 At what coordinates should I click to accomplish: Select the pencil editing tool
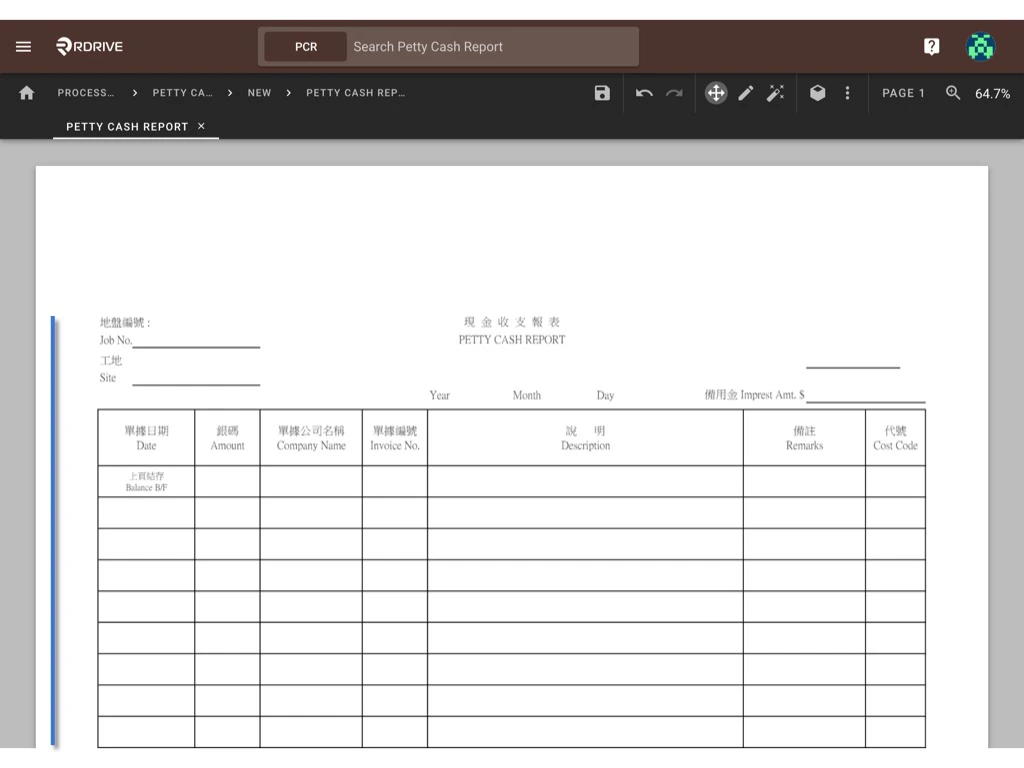coord(746,92)
